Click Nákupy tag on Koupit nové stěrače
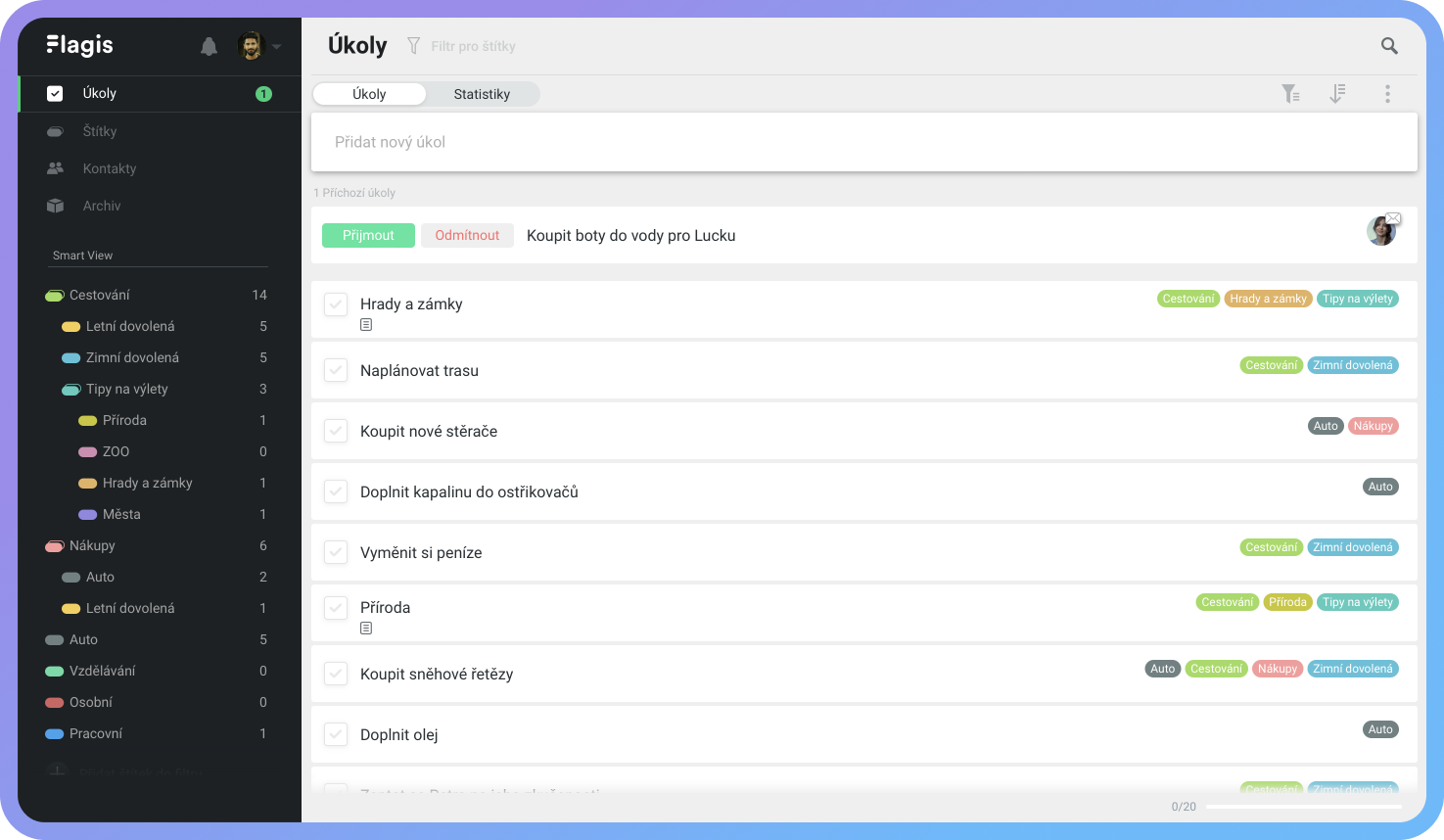This screenshot has height=840, width=1444. pos(1373,426)
